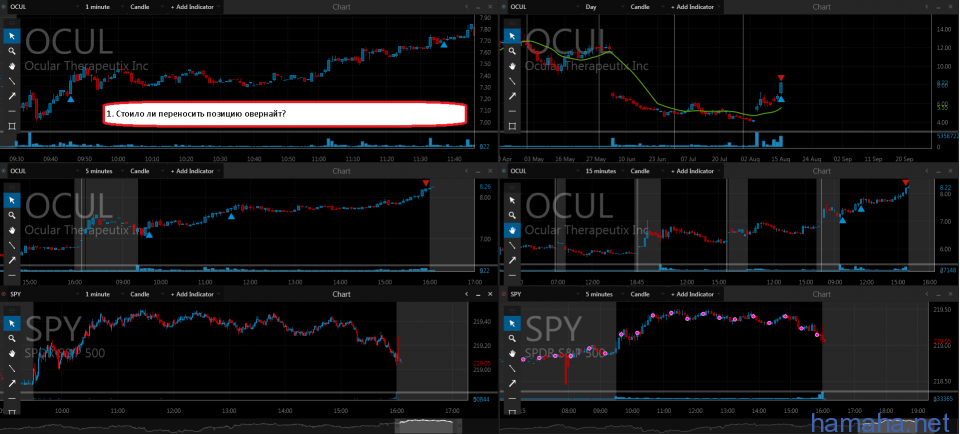This screenshot has height=434, width=960.
Task: Select the hand pan tool in OCUL Day chart
Action: point(512,66)
